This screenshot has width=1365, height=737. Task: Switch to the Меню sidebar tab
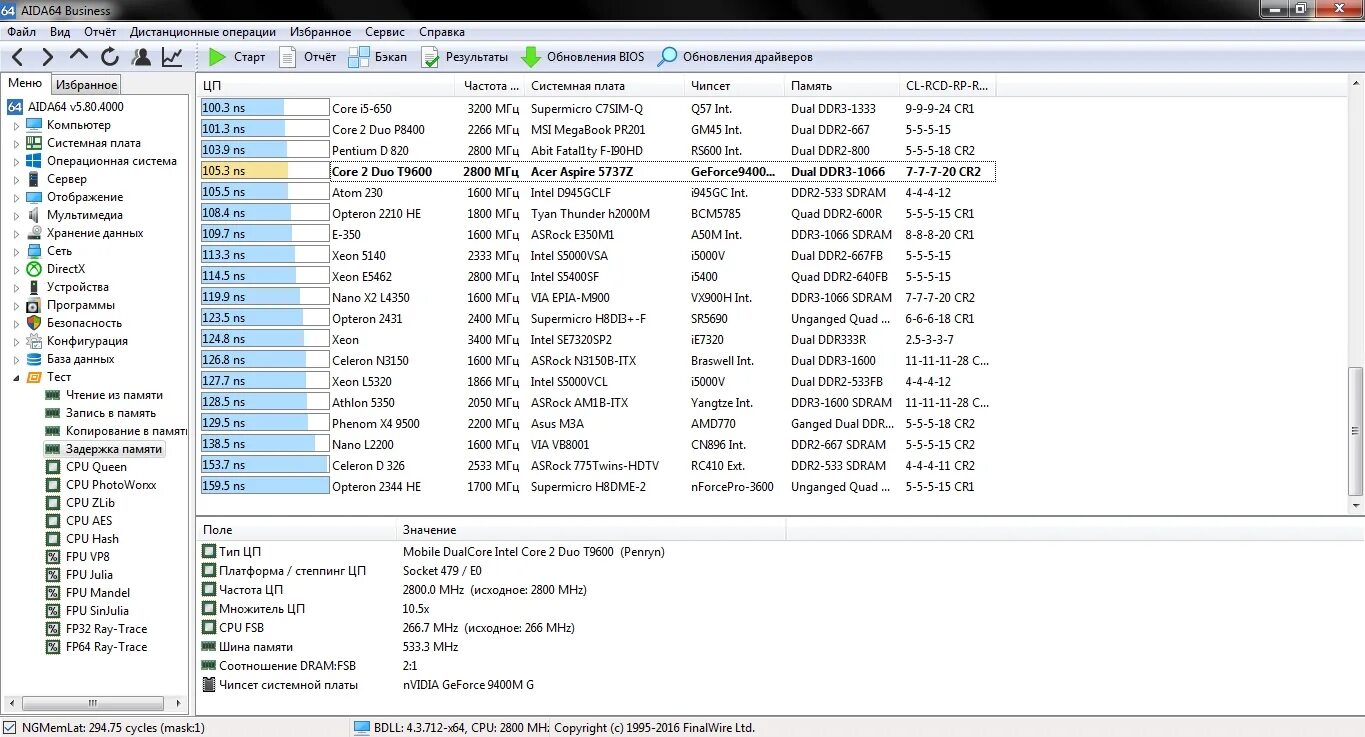click(25, 84)
